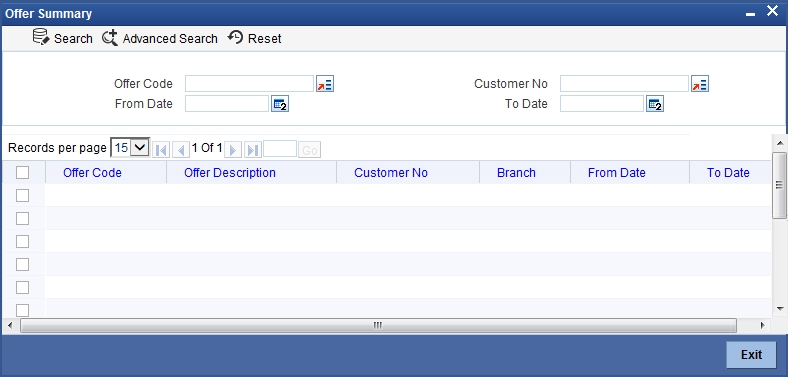Sort by Branch column header
788x377 pixels.
[x=516, y=172]
